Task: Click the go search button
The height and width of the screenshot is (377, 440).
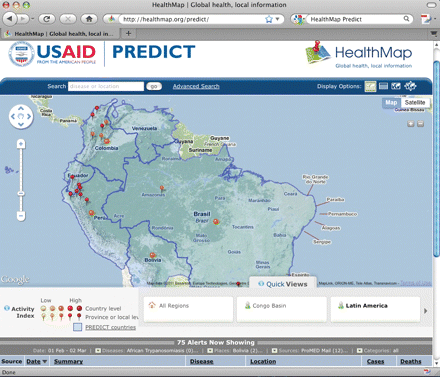Action: pyautogui.click(x=154, y=86)
